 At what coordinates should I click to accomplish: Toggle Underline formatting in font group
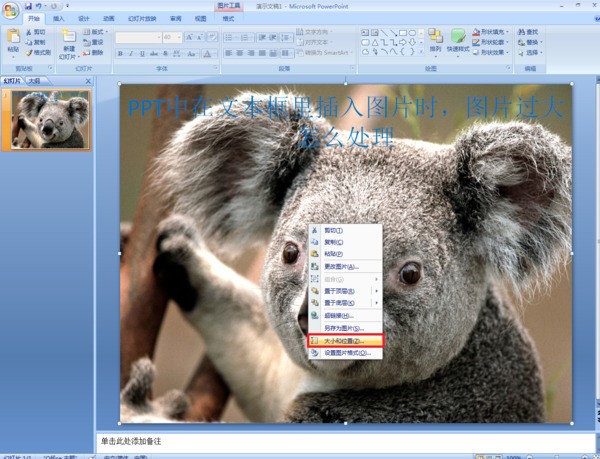[142, 54]
